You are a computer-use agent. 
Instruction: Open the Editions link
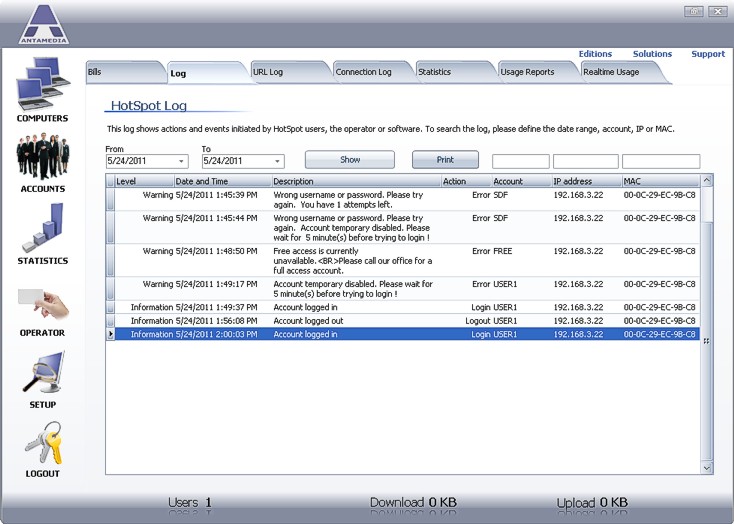point(595,54)
